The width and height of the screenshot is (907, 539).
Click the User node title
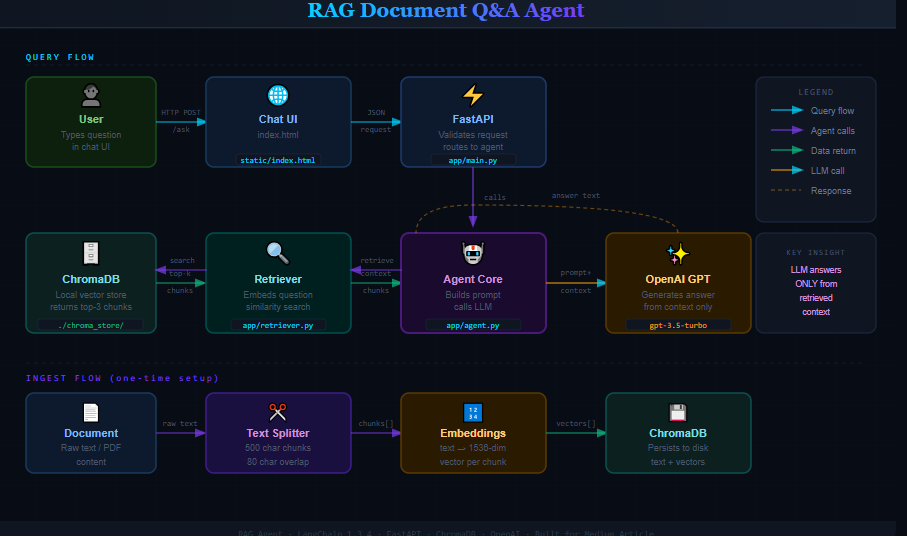tap(91, 119)
